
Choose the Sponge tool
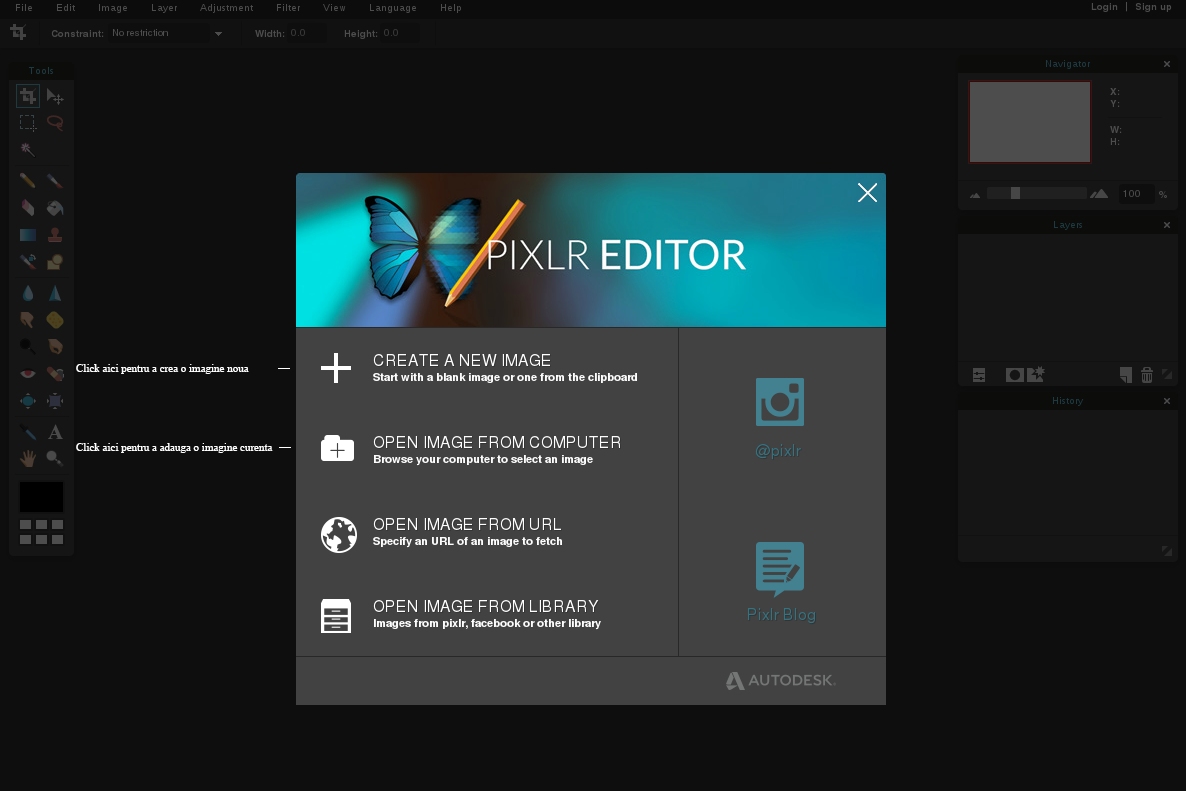pyautogui.click(x=55, y=320)
